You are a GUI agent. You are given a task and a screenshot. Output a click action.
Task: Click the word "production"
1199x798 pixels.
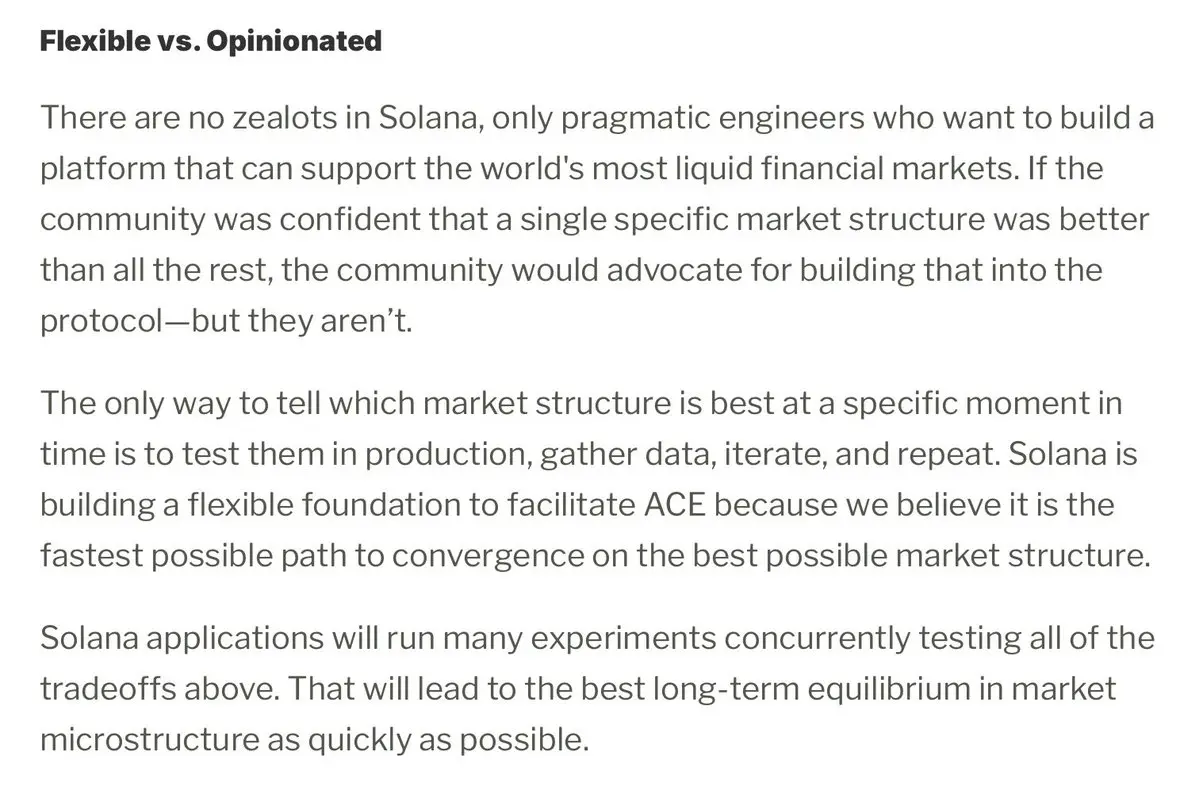click(x=448, y=456)
